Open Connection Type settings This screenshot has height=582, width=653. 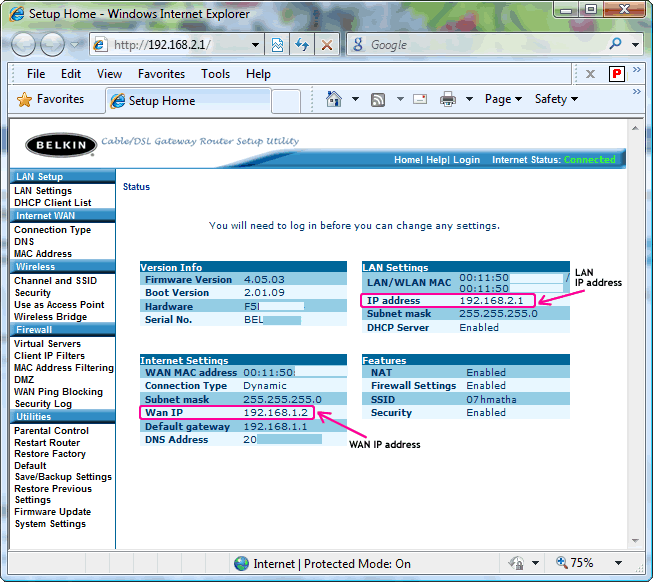pos(52,230)
